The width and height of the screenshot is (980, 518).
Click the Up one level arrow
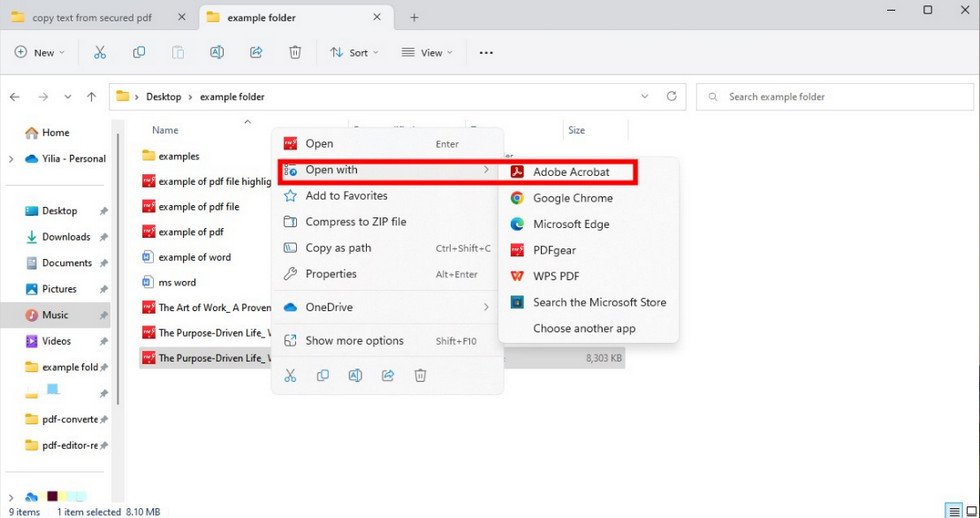pyautogui.click(x=92, y=97)
